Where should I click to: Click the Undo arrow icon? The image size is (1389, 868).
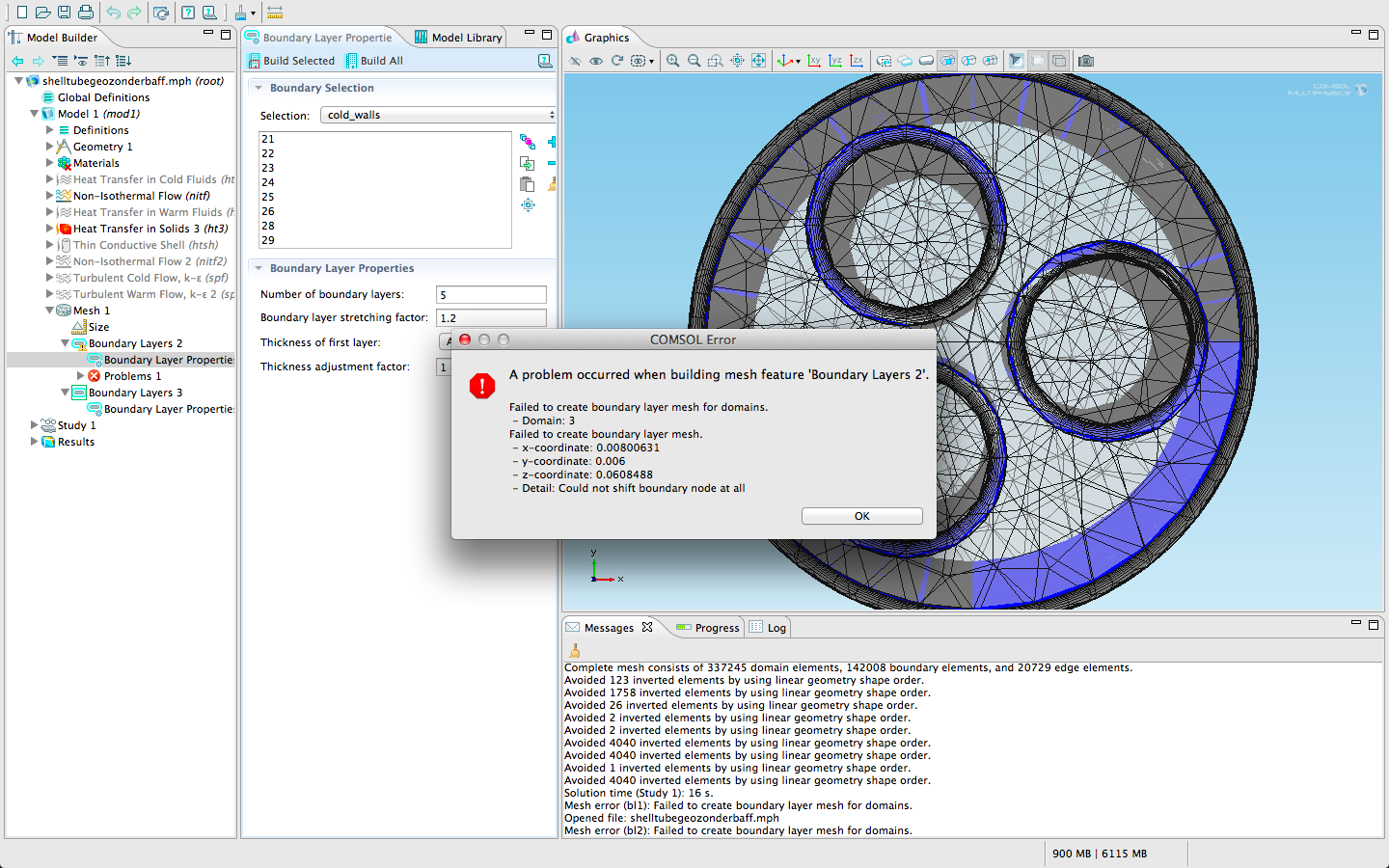click(x=113, y=13)
